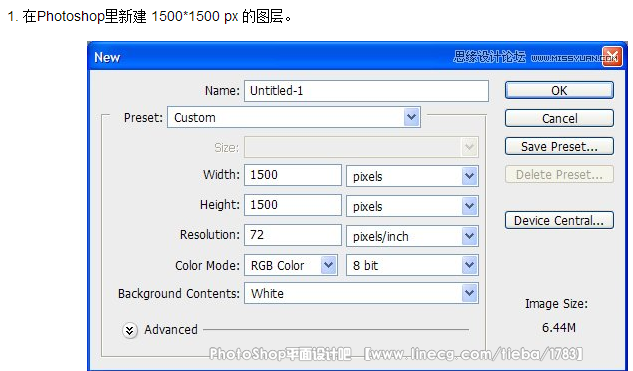Click the Height value field
The image size is (633, 371).
[293, 205]
